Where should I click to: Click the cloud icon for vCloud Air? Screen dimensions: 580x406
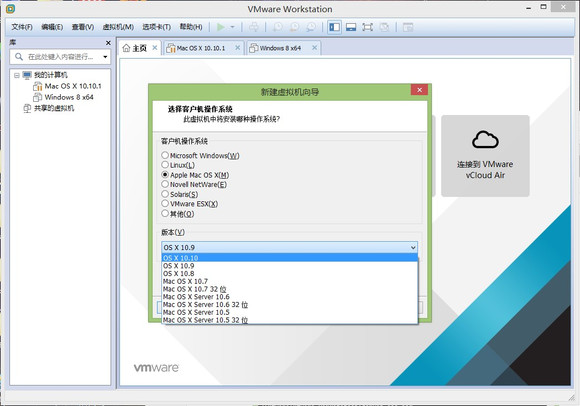(x=485, y=139)
